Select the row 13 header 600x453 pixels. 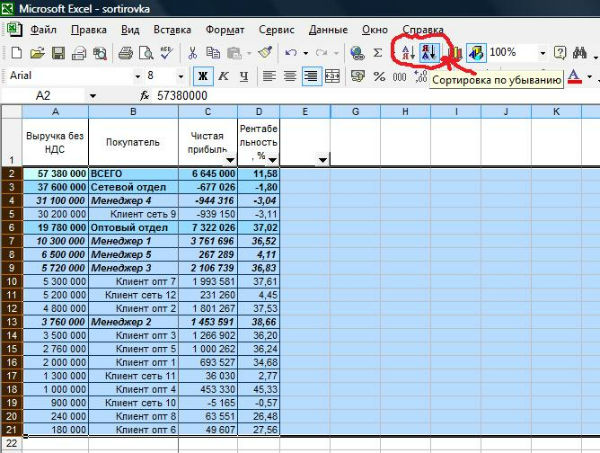tap(11, 323)
